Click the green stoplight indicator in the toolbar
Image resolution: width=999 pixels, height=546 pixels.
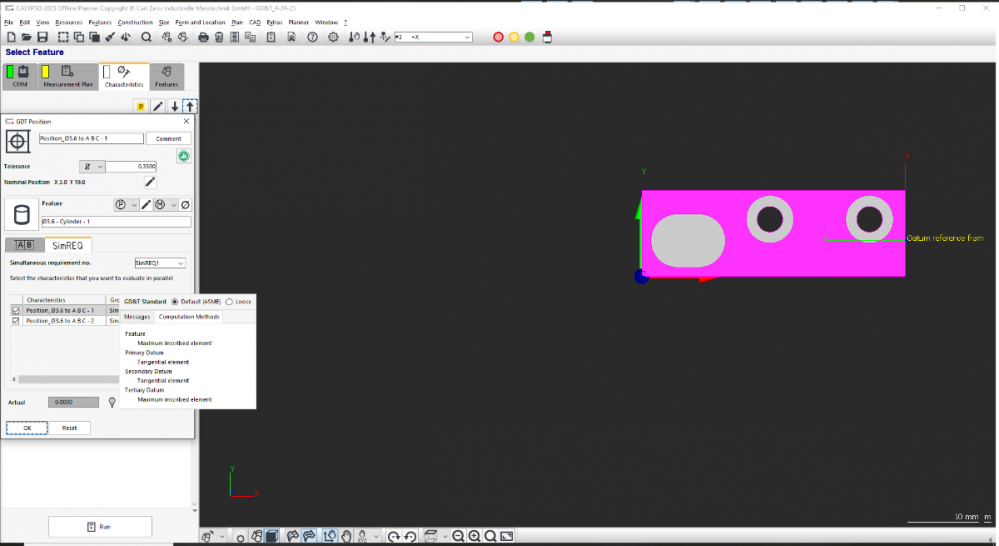click(530, 37)
